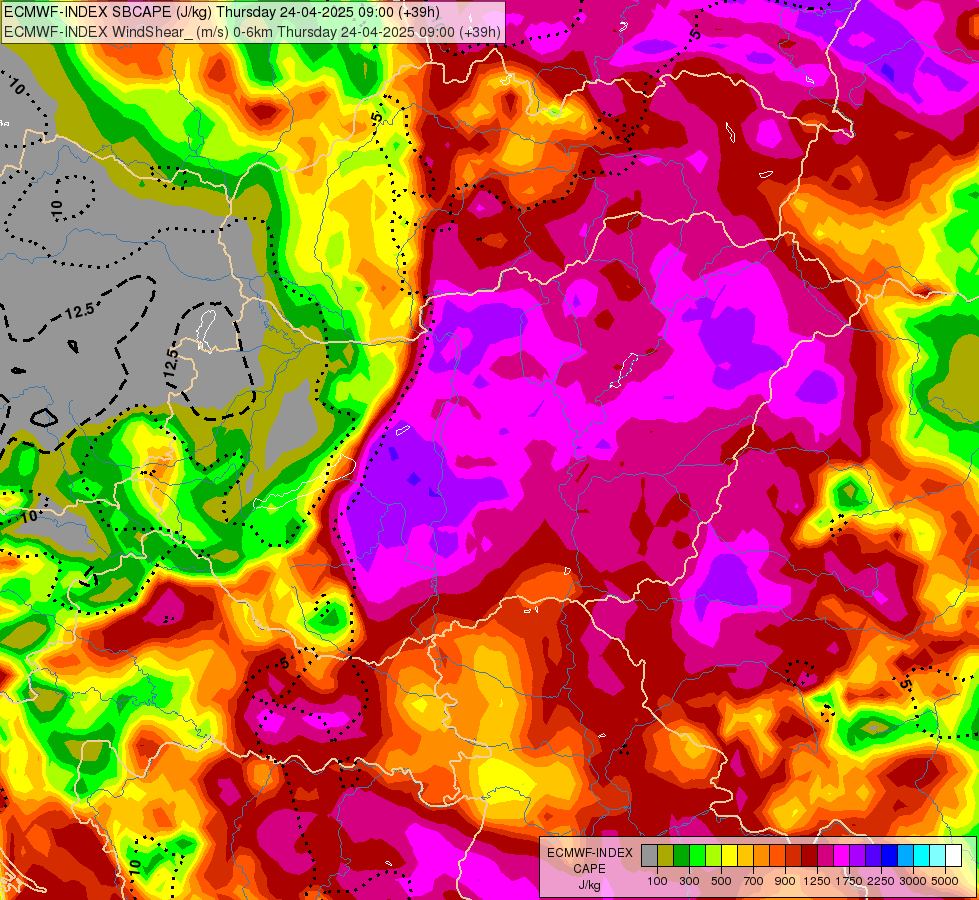Click the CAPE label in the legend box
Viewport: 979px width, 900px height.
[x=589, y=869]
